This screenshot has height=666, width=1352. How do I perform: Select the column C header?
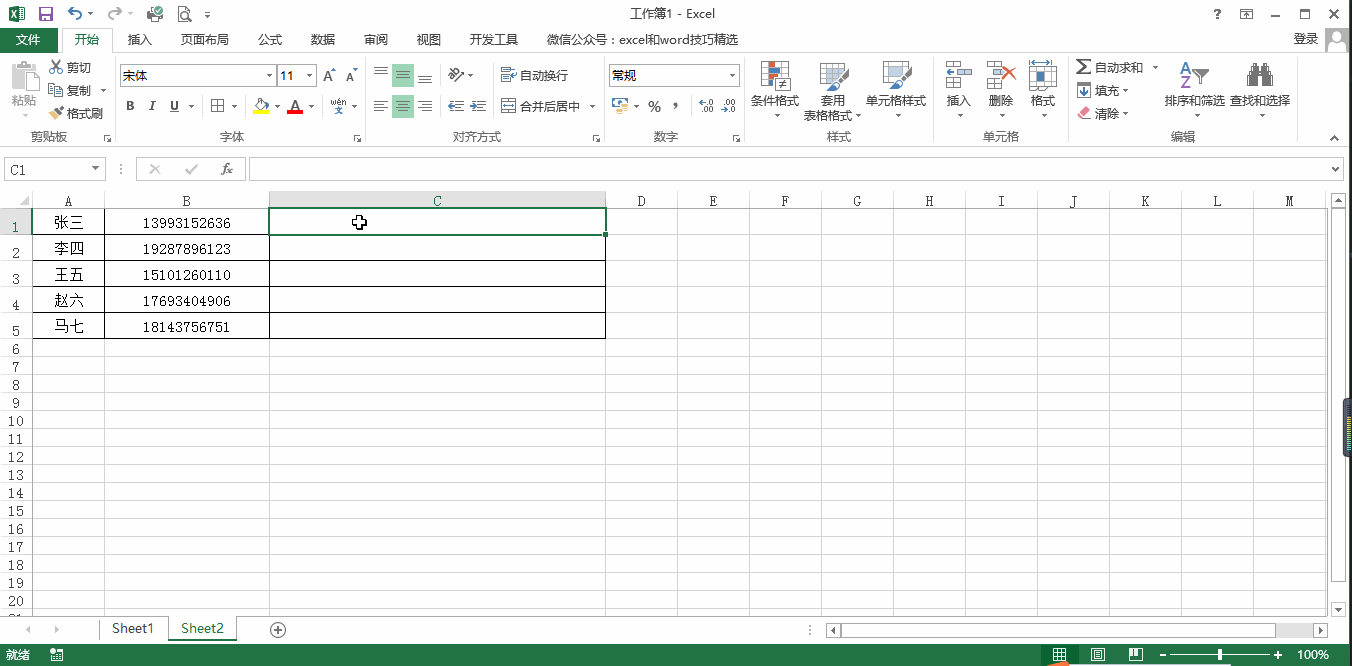[x=437, y=200]
